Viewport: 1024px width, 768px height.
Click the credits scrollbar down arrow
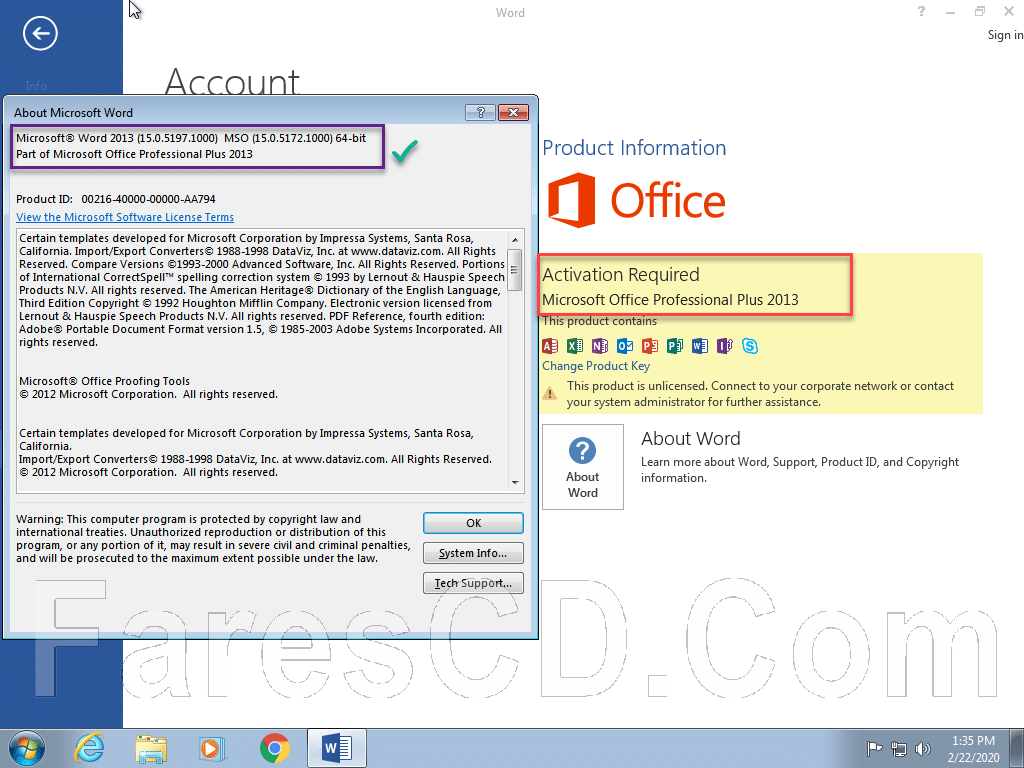coord(515,483)
